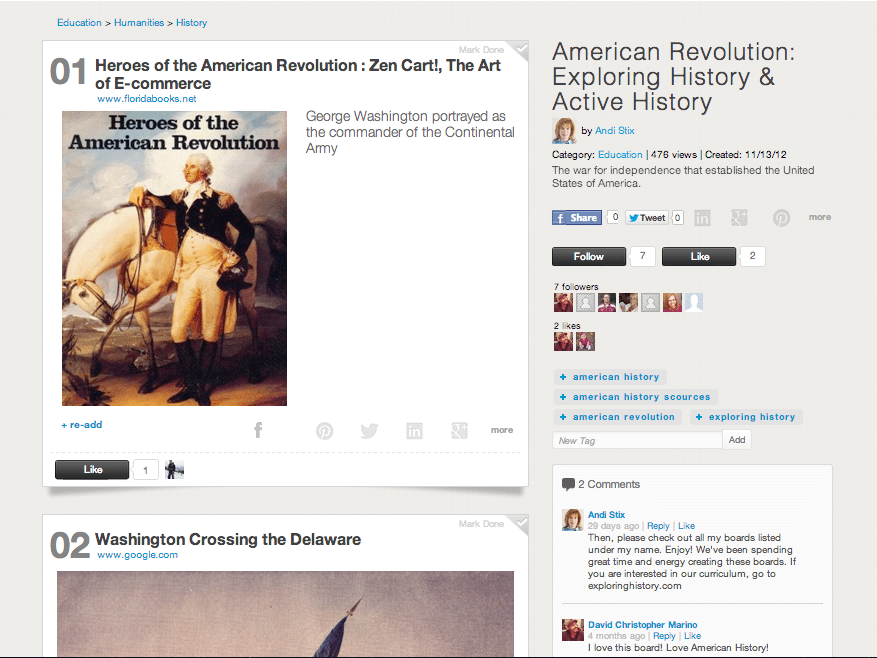Open Washington Crossing the Delaware painting image

pos(285,614)
